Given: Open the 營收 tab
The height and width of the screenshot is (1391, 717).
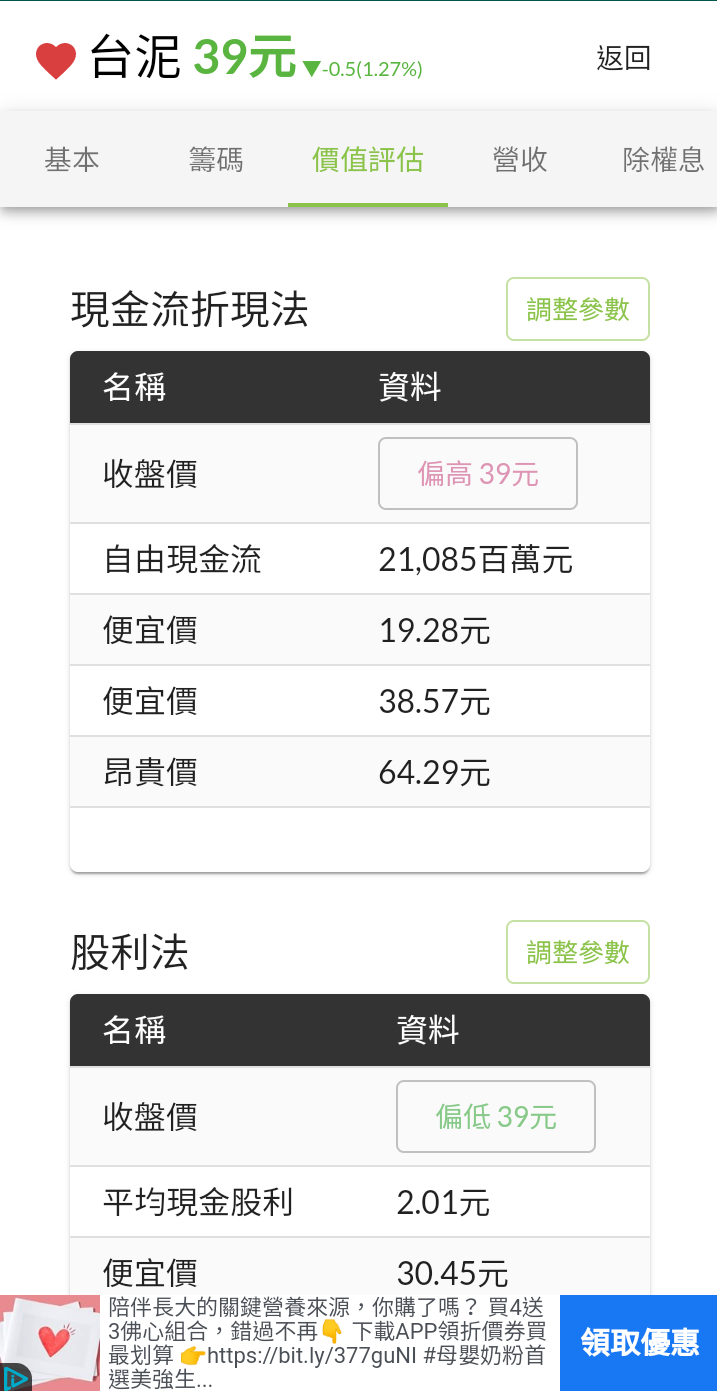Looking at the screenshot, I should [x=520, y=160].
